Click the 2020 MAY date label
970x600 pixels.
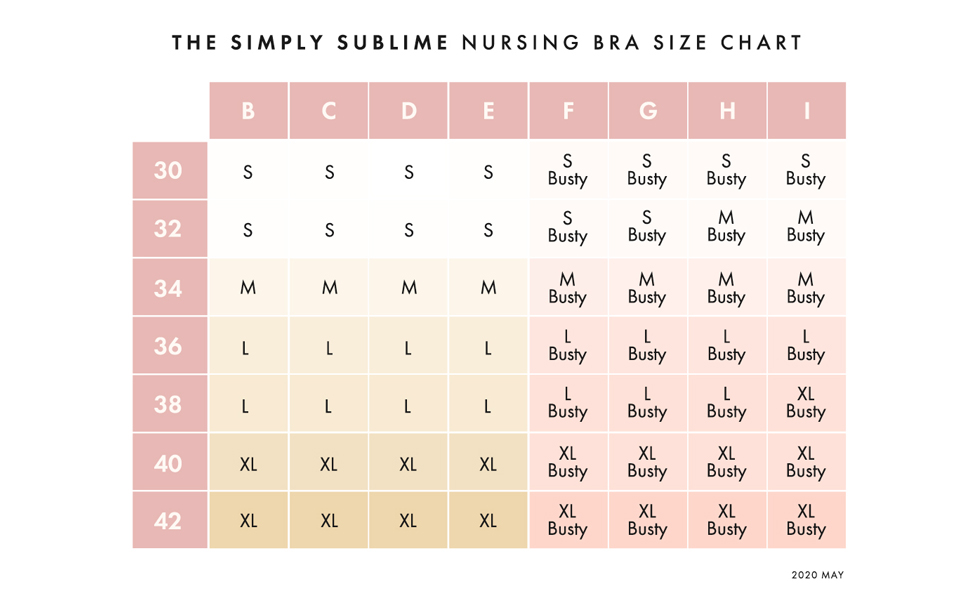point(817,575)
